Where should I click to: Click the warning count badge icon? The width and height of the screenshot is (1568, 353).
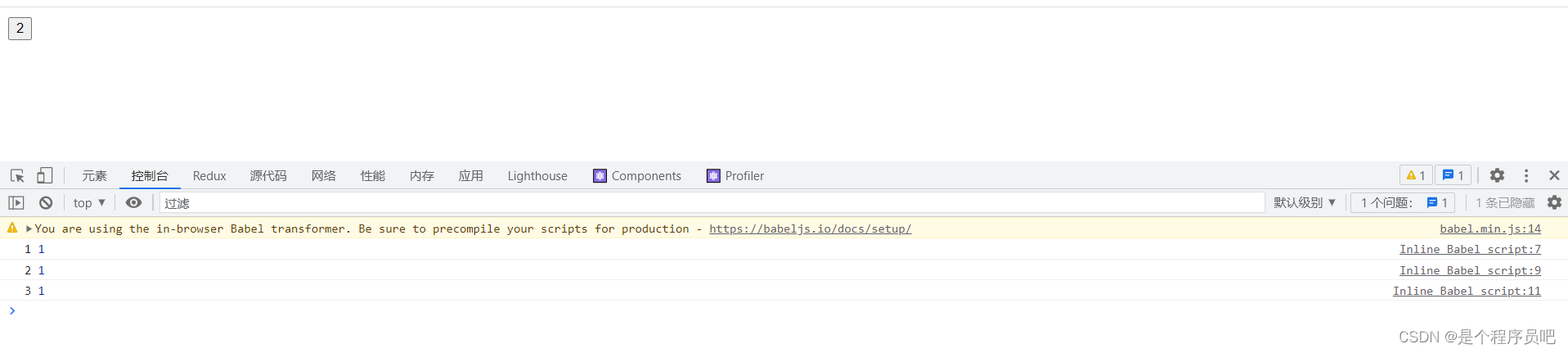pyautogui.click(x=1416, y=175)
